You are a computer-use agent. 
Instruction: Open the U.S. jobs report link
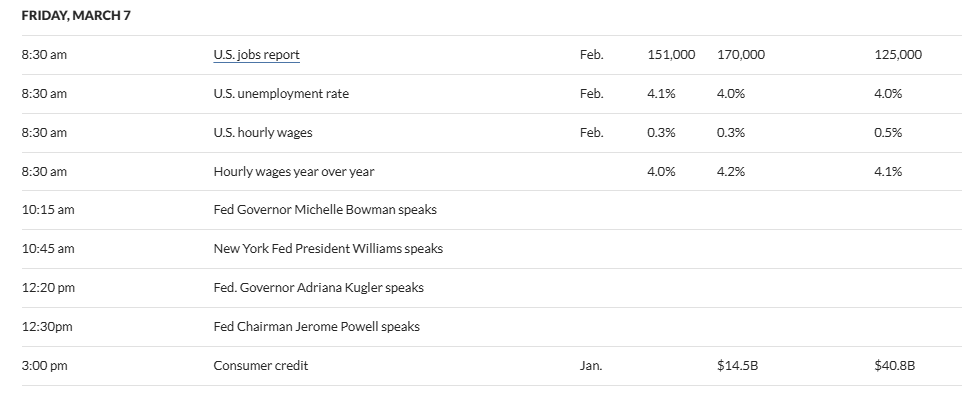coord(257,55)
